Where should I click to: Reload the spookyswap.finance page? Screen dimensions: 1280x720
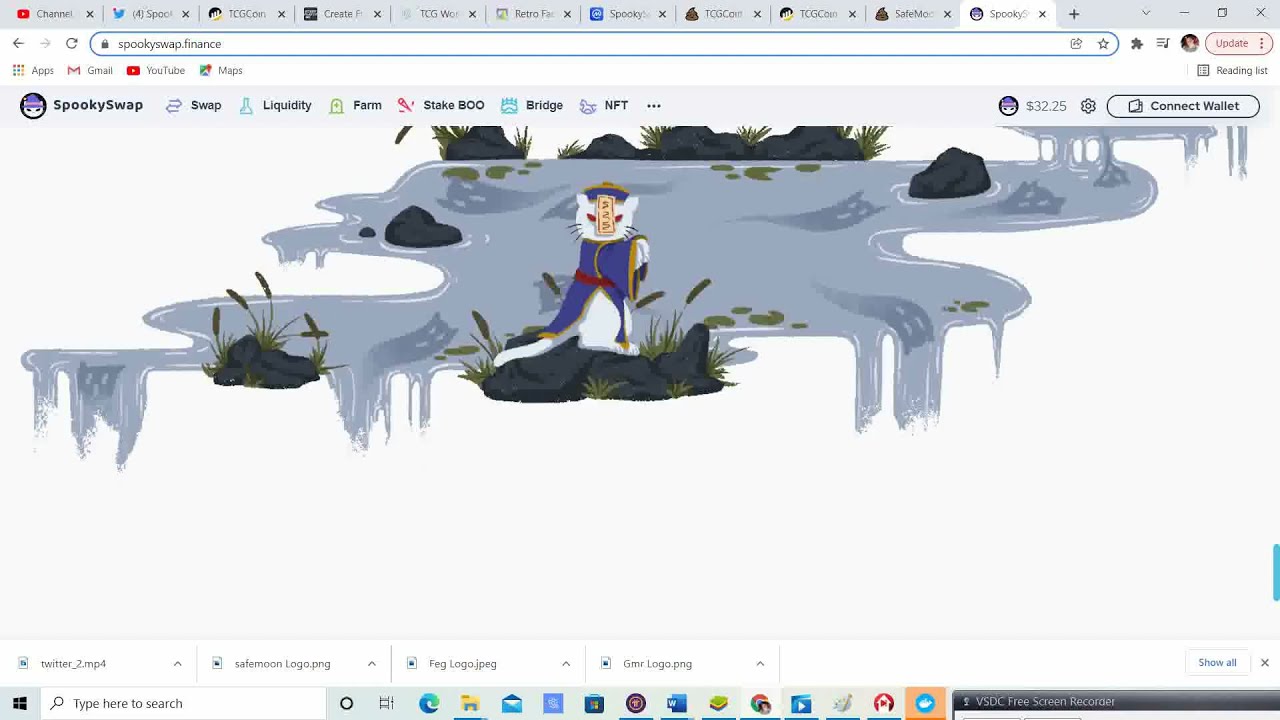(72, 44)
